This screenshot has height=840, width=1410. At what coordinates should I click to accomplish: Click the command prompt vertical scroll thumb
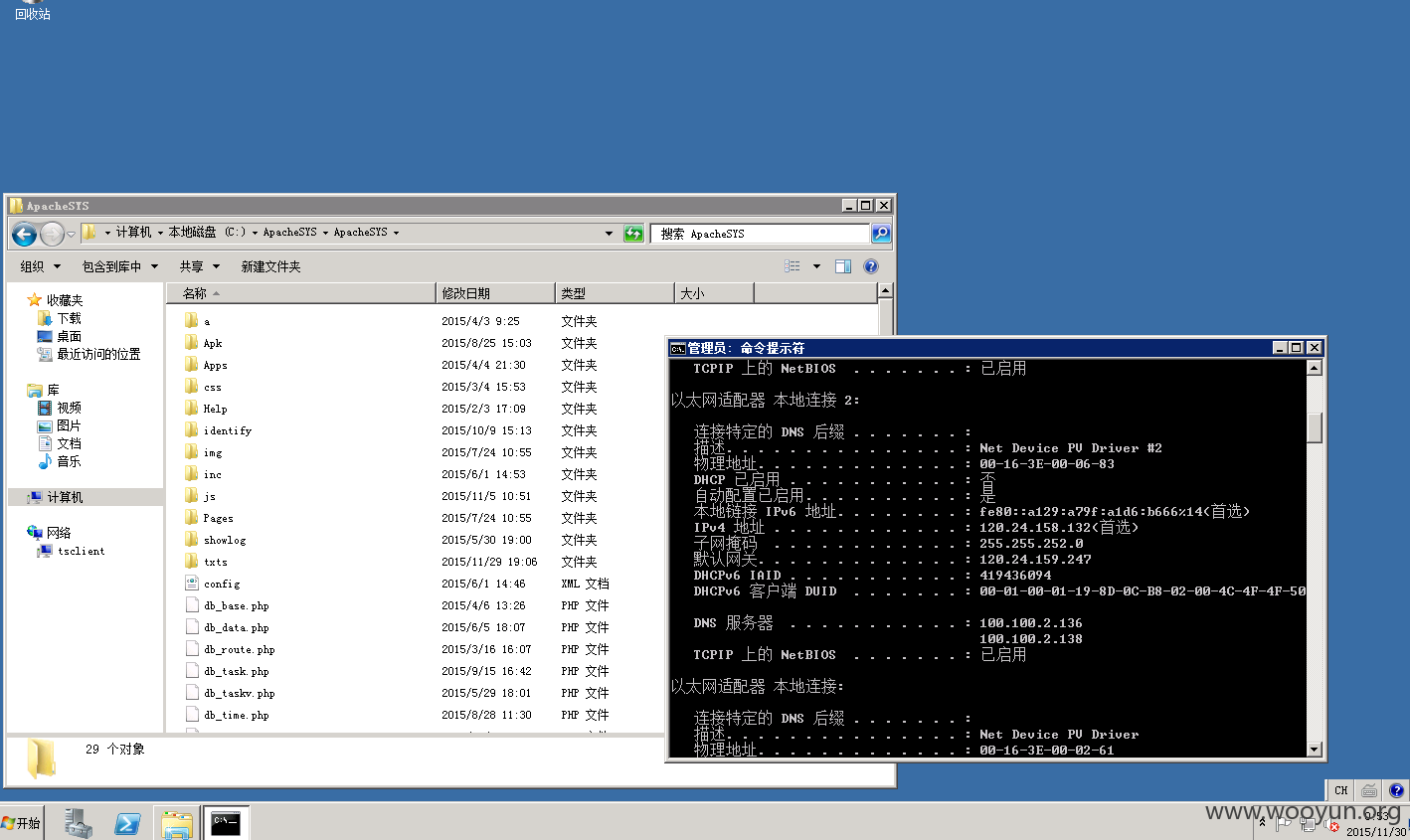pyautogui.click(x=1315, y=427)
